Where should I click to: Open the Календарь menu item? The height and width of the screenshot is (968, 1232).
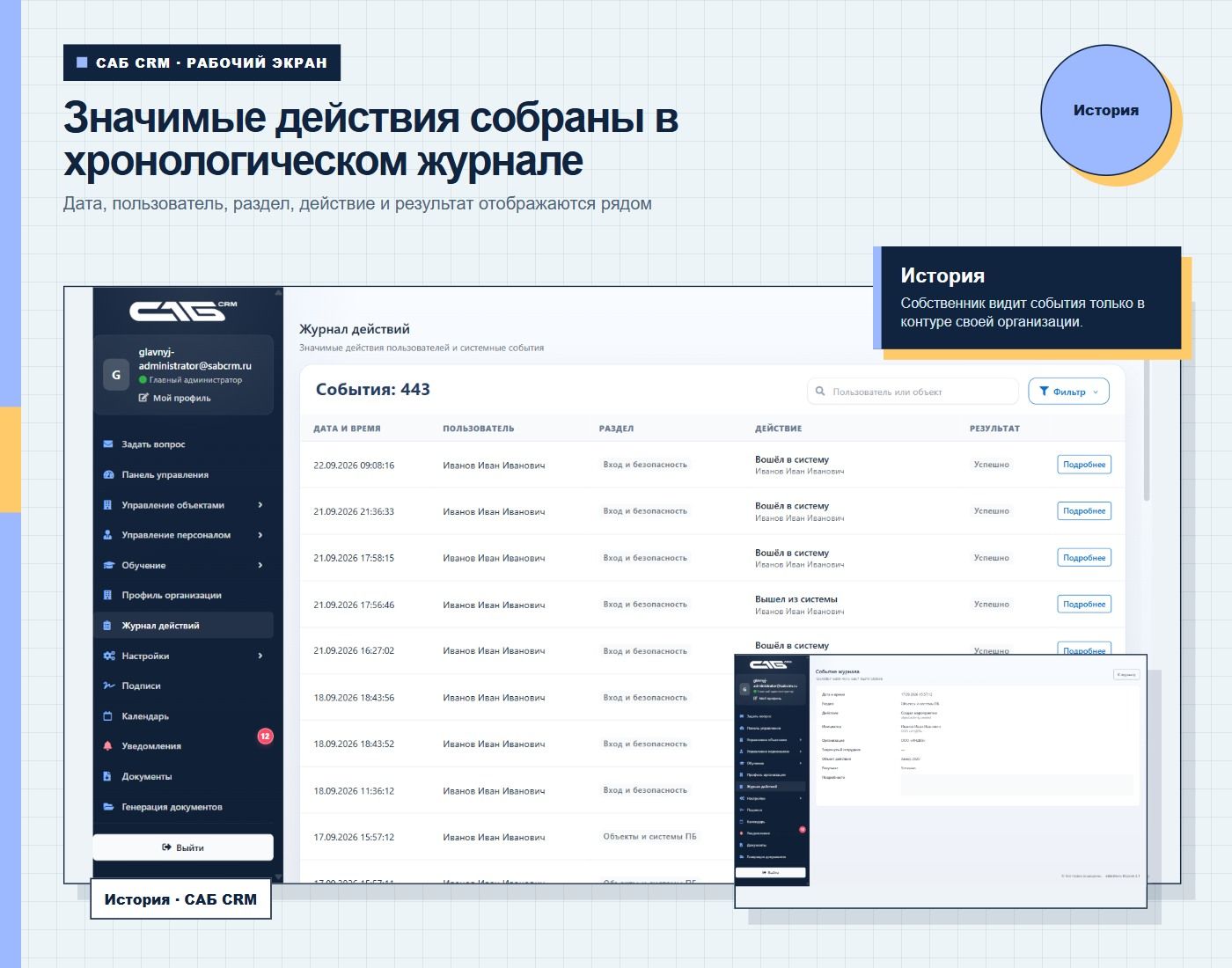pyautogui.click(x=183, y=716)
